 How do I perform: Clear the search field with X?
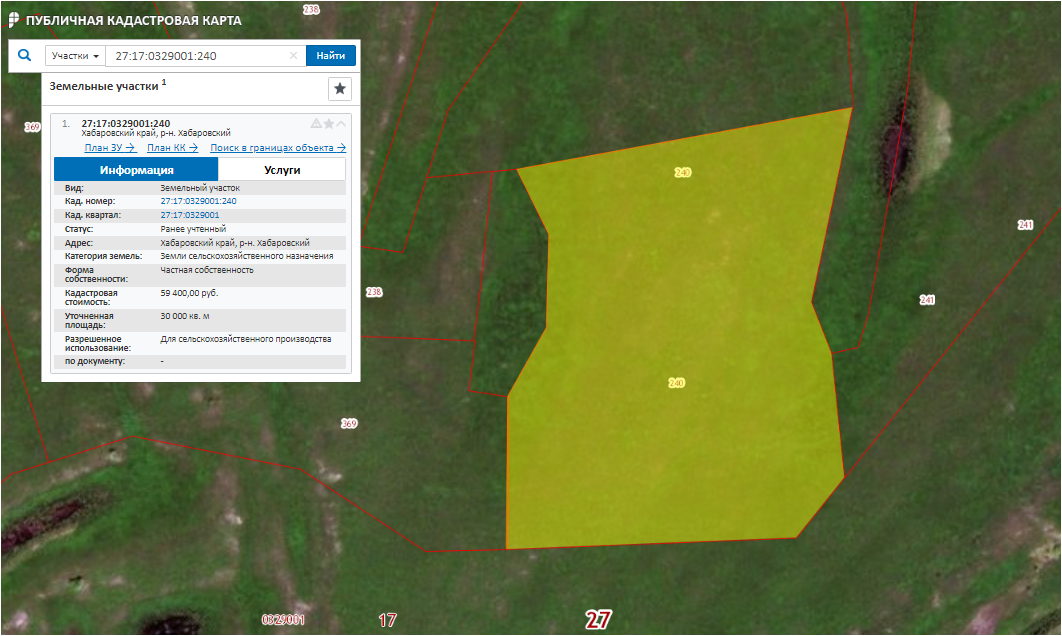coord(293,56)
